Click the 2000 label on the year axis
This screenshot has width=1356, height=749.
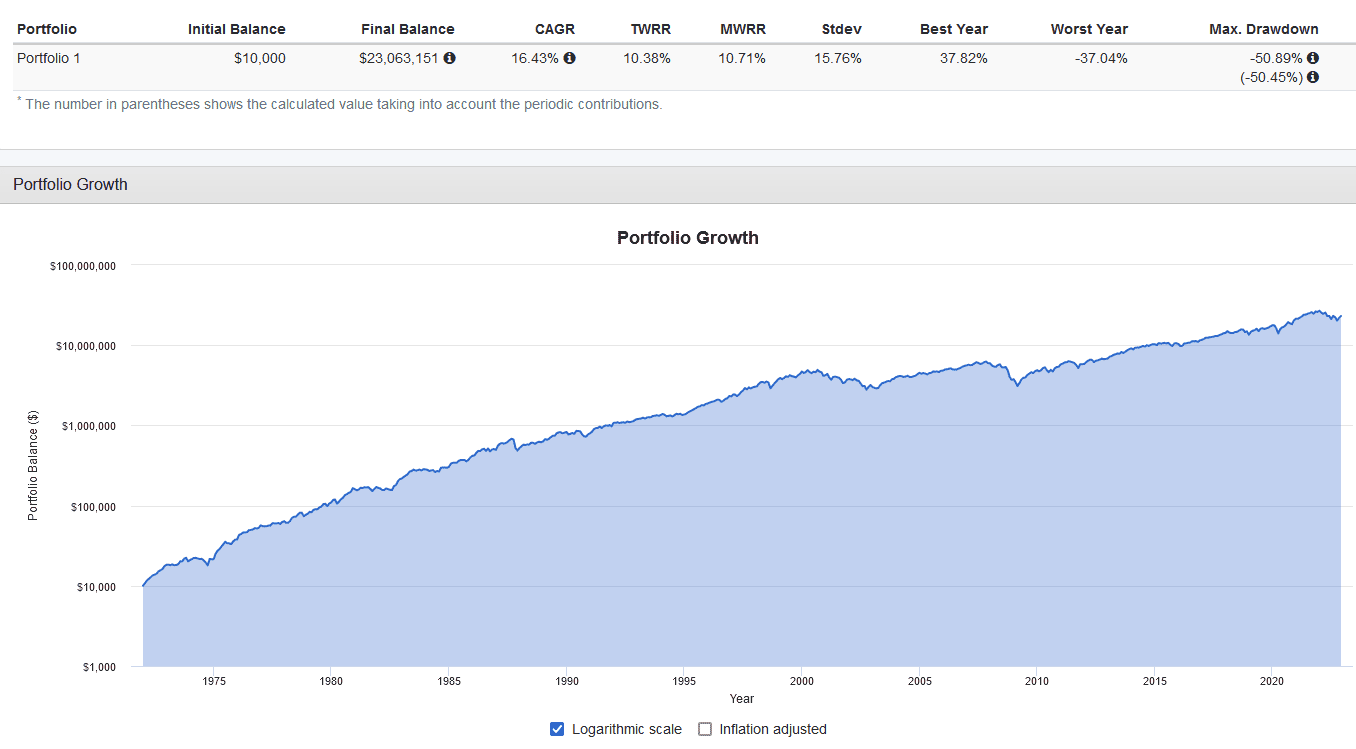pyautogui.click(x=801, y=681)
